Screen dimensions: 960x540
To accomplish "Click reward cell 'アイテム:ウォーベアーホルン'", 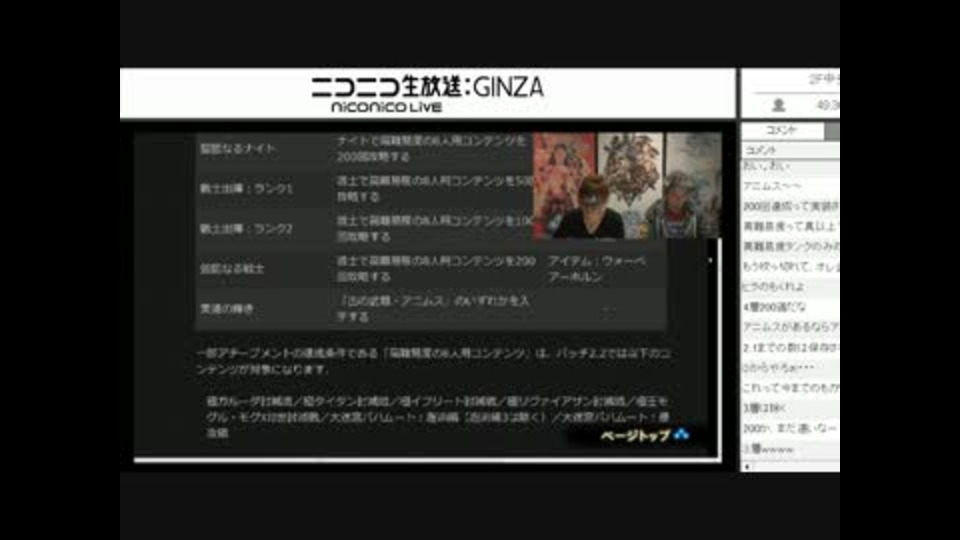I will [x=597, y=269].
